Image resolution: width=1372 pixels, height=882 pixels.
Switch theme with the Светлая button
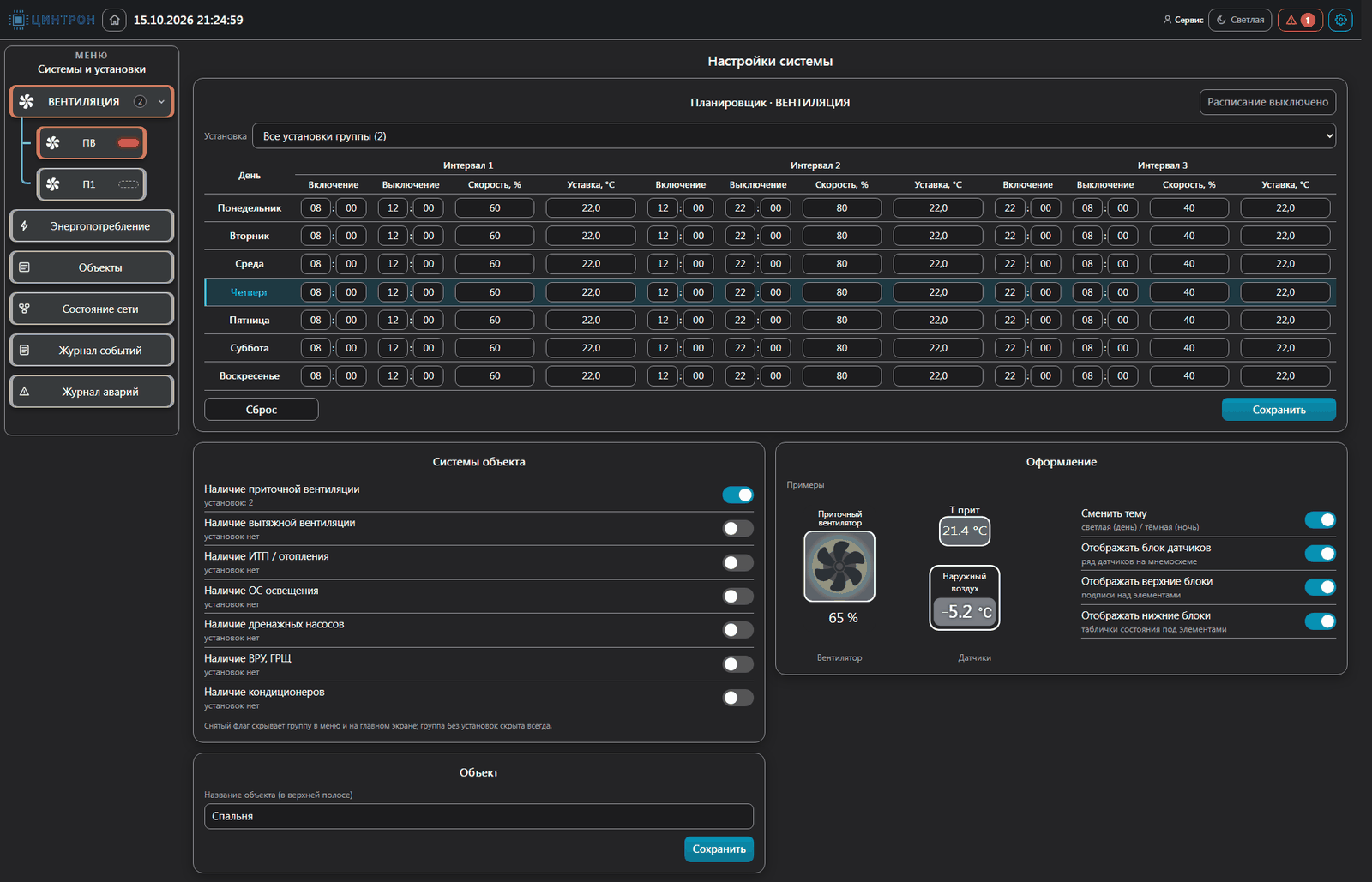click(1240, 20)
